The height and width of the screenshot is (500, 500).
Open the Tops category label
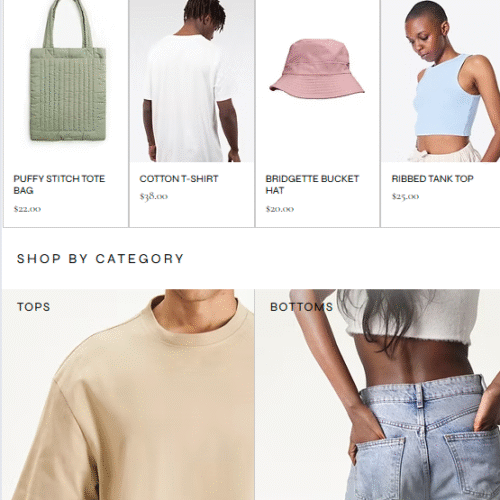pos(34,307)
